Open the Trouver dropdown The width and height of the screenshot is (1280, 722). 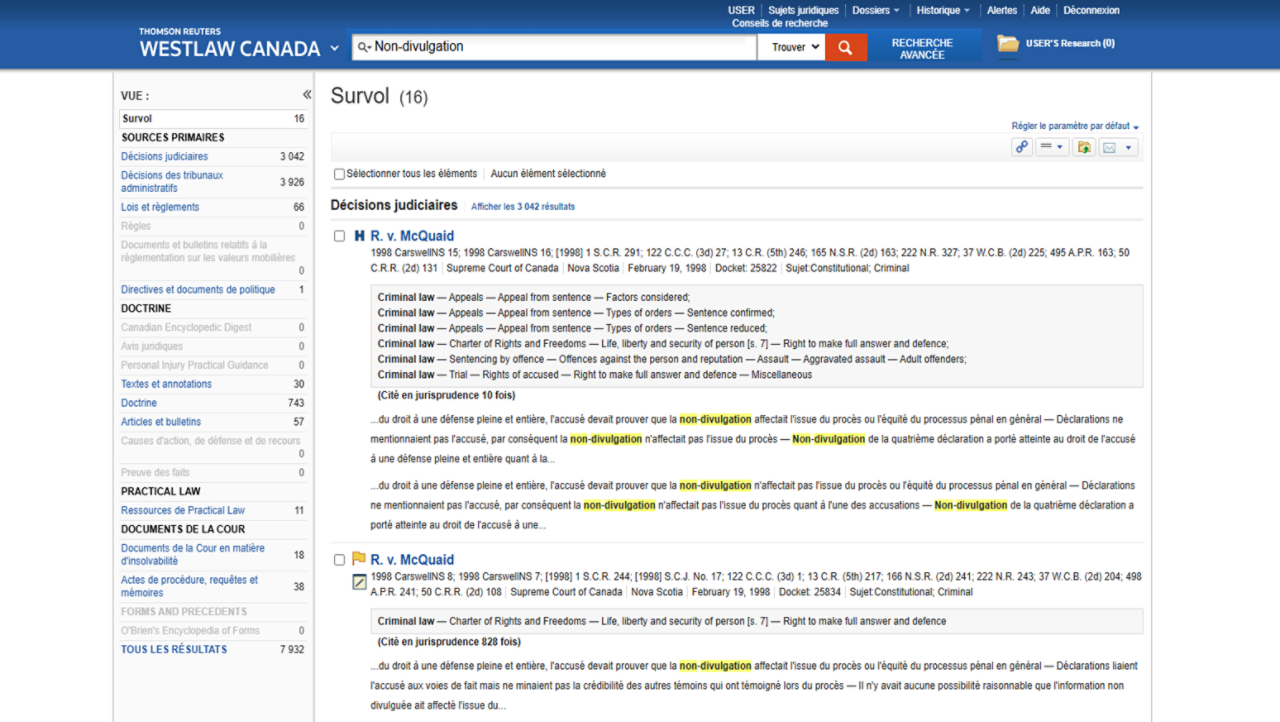(791, 46)
